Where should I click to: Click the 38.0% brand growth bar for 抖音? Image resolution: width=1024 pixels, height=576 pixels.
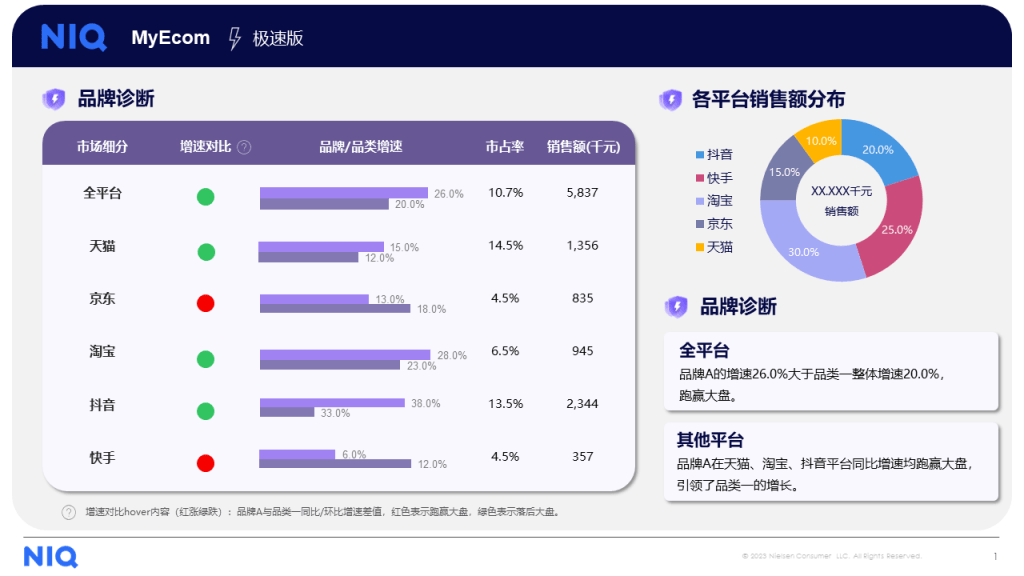pos(332,403)
